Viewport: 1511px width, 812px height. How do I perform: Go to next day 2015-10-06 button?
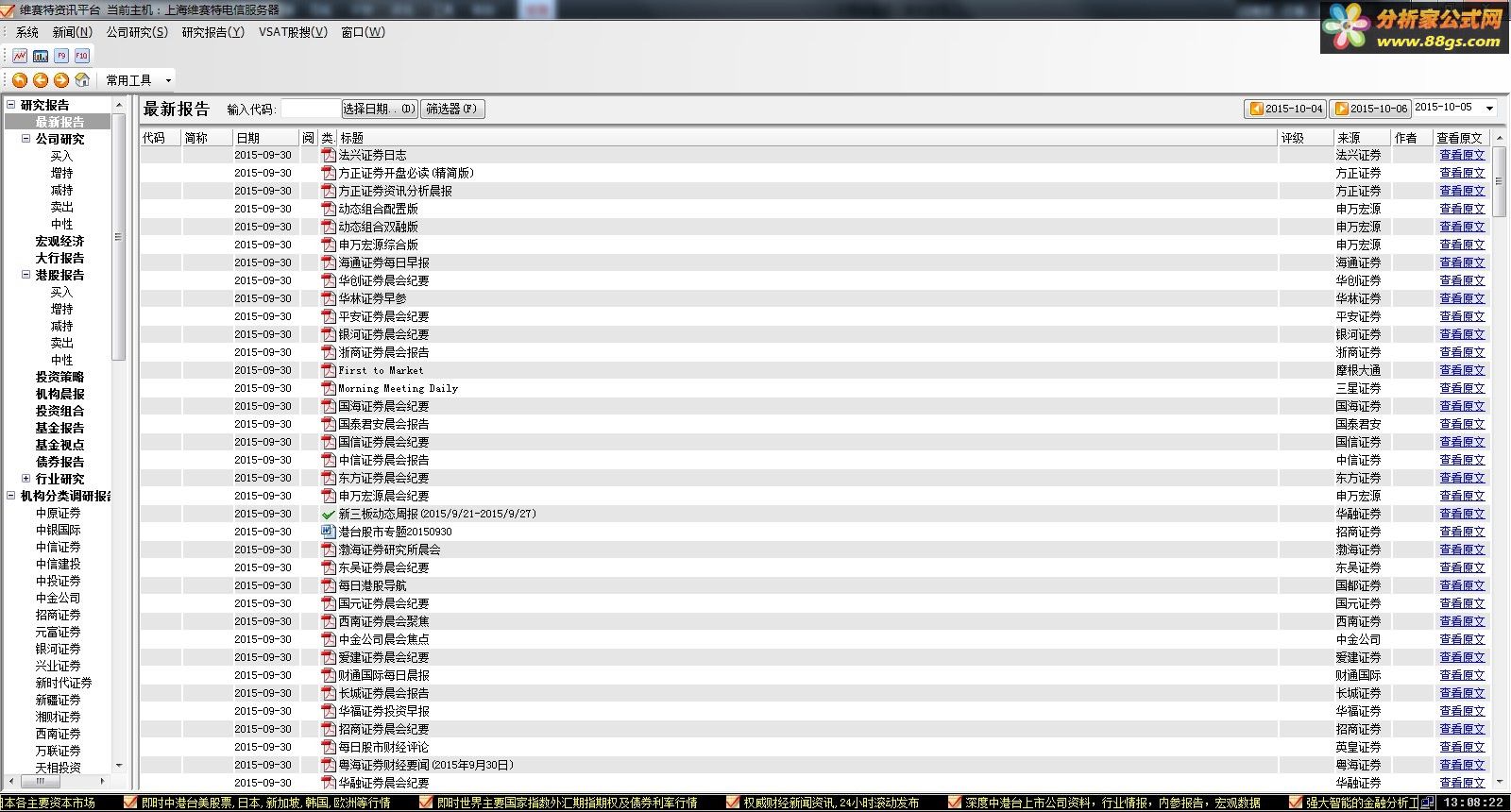[1370, 109]
